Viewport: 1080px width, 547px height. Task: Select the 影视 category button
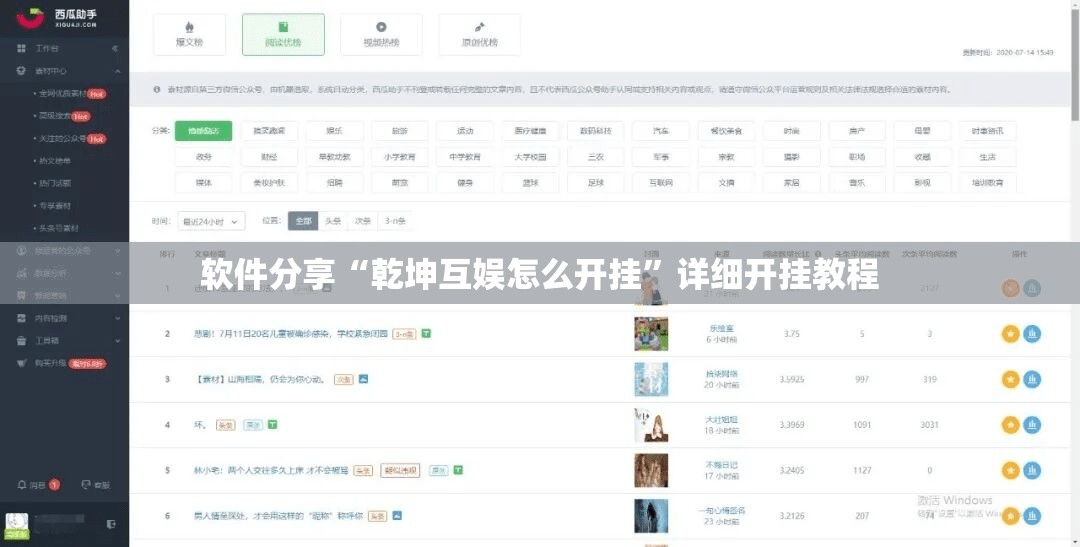coord(922,183)
